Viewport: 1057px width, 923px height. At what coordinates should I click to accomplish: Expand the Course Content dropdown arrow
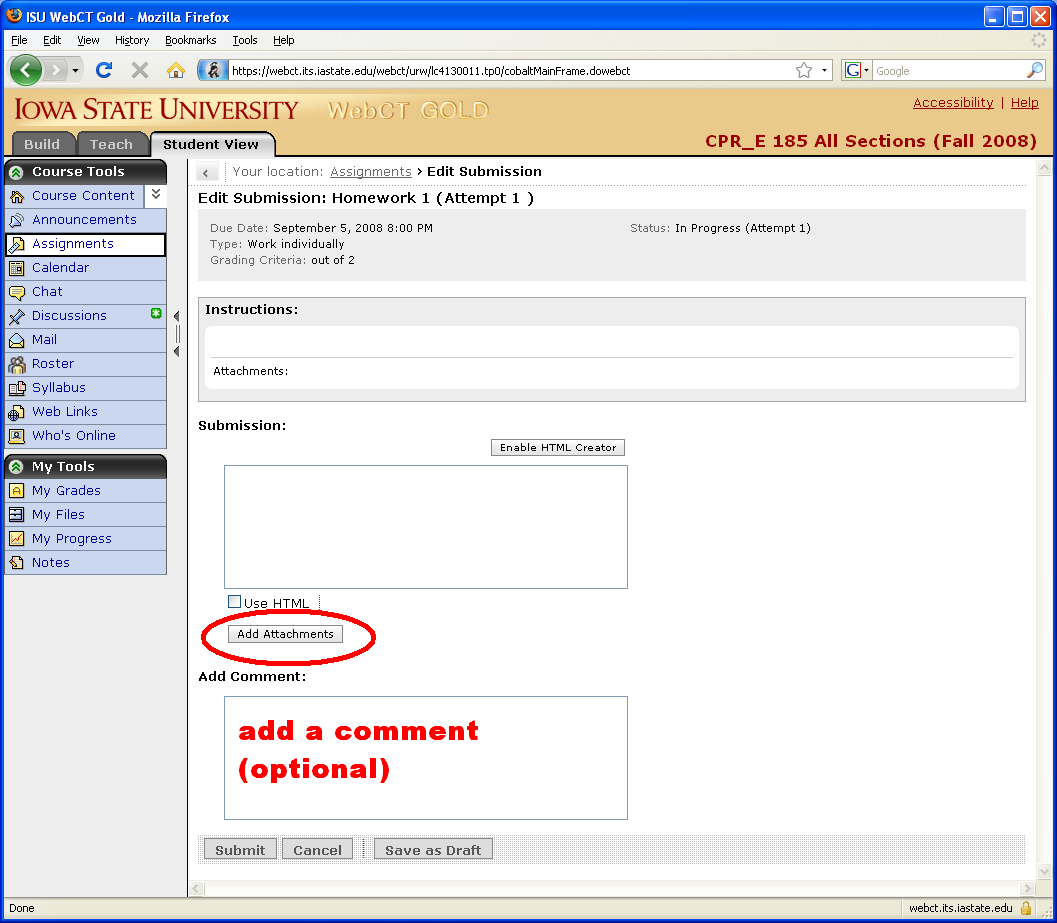[x=156, y=195]
